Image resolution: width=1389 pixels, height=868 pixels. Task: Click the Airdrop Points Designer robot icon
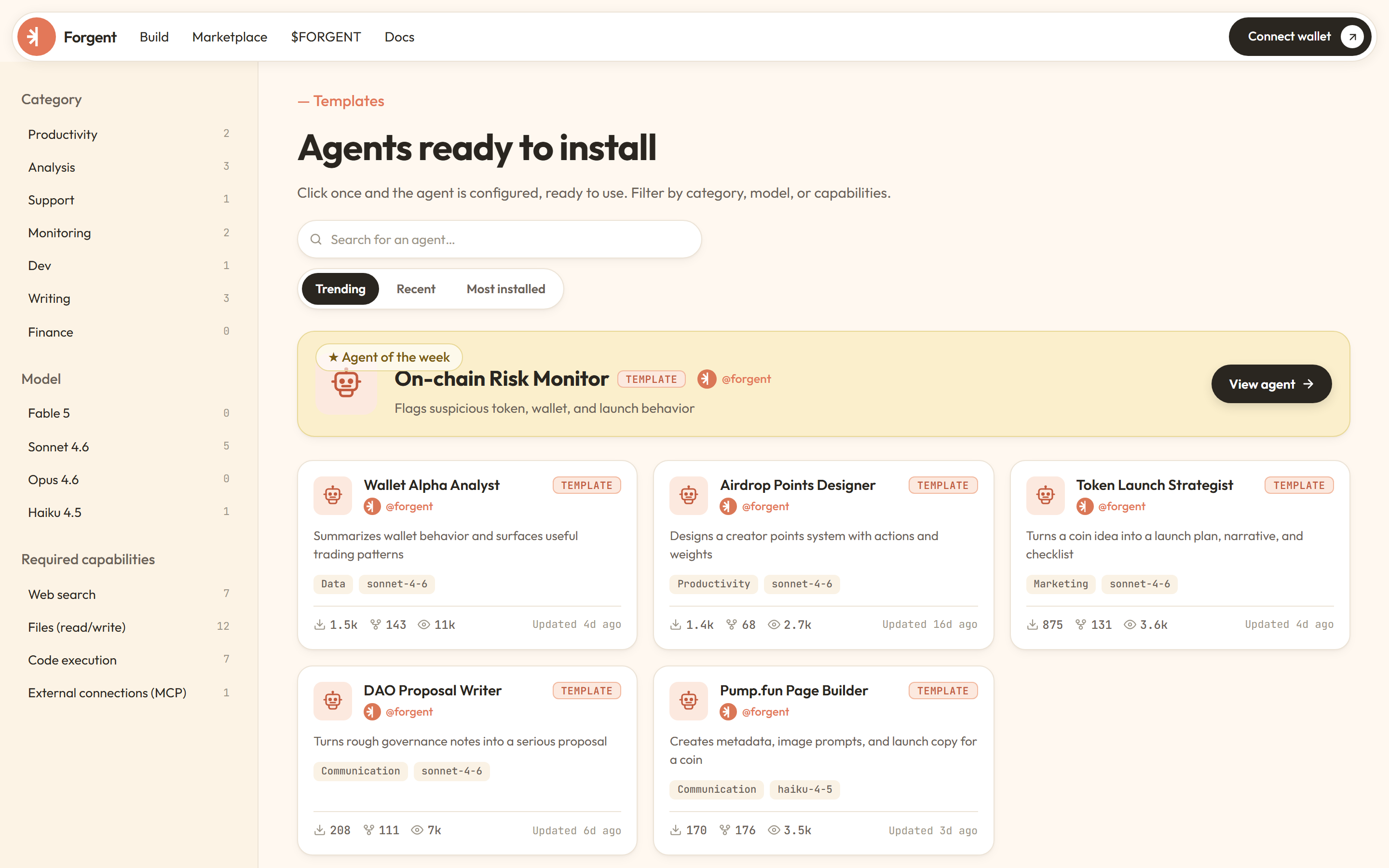(x=689, y=495)
